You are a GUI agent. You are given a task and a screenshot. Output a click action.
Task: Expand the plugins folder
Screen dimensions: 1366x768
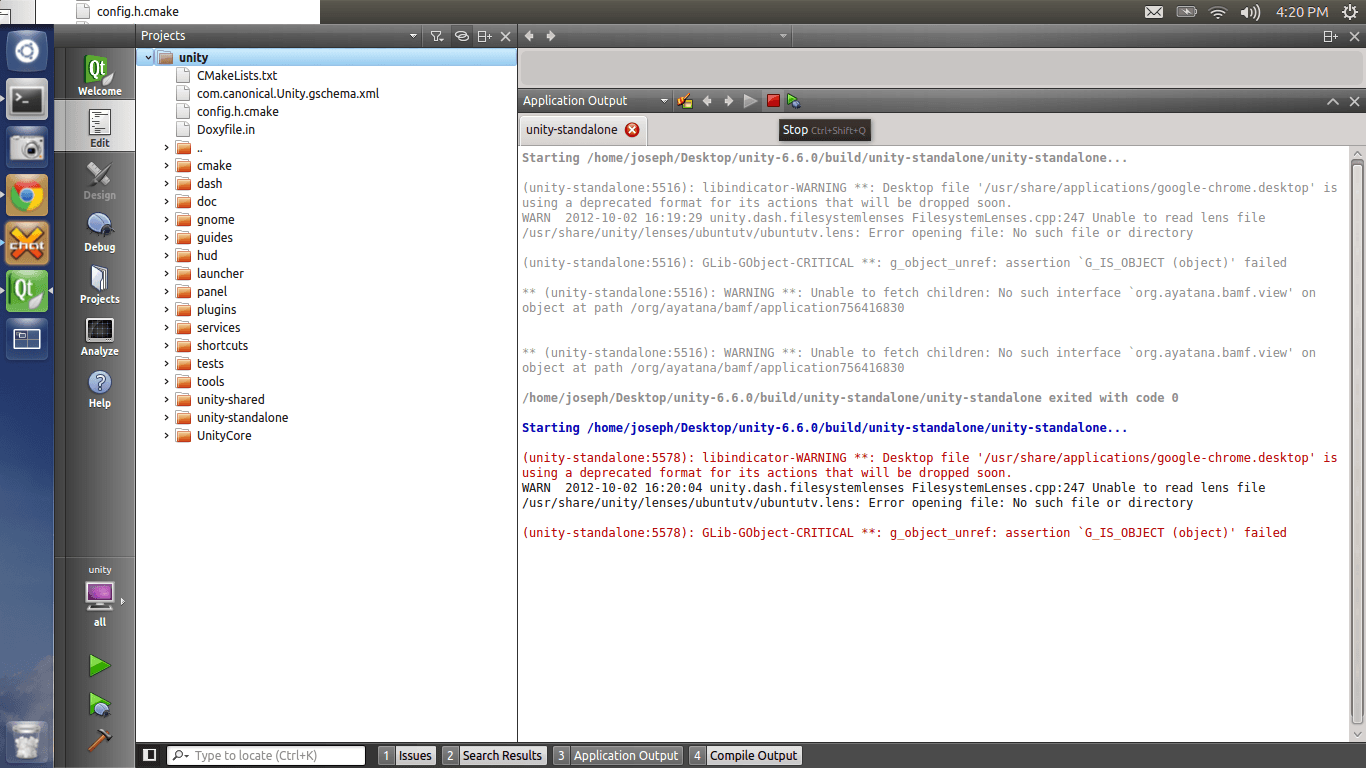click(x=167, y=310)
